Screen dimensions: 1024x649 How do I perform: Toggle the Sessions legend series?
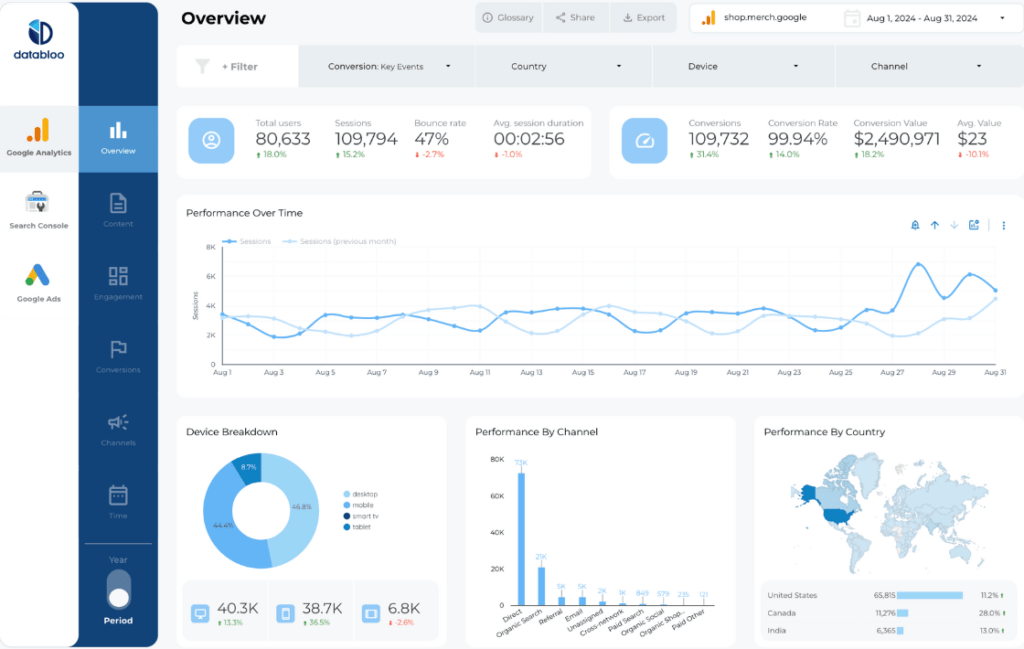tap(247, 241)
